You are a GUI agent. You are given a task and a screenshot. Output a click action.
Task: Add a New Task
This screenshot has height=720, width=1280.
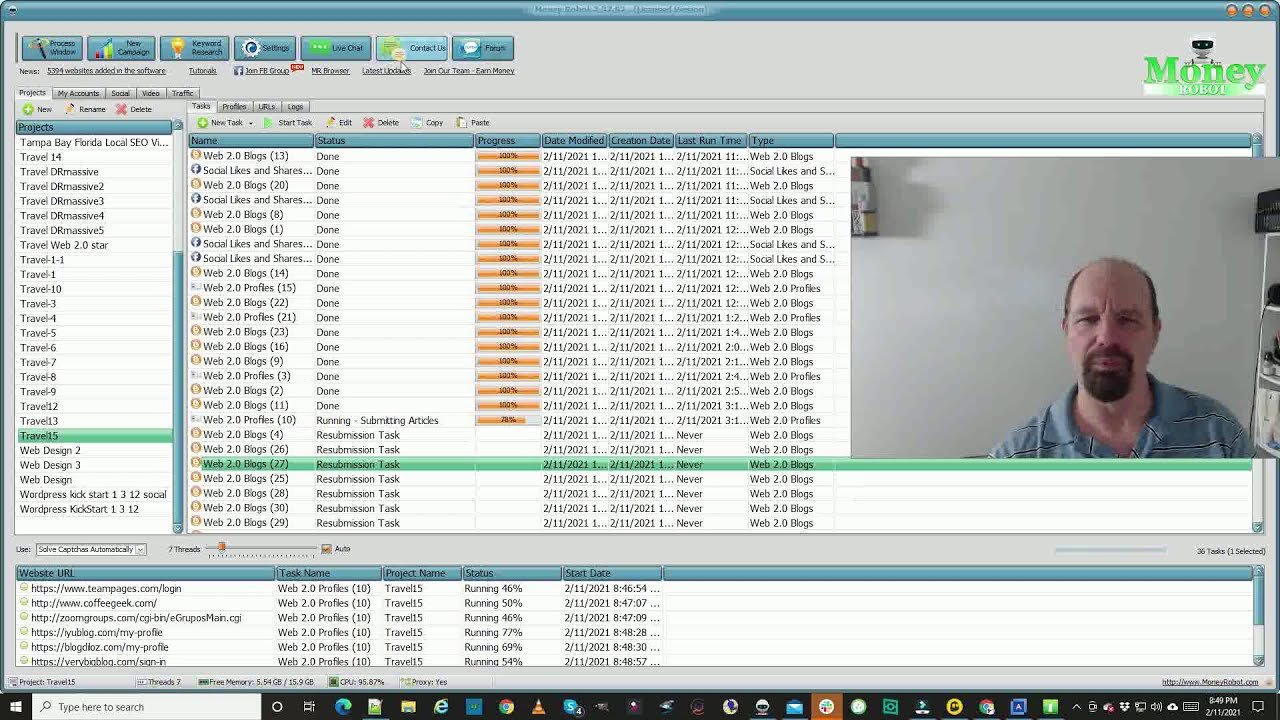point(220,123)
